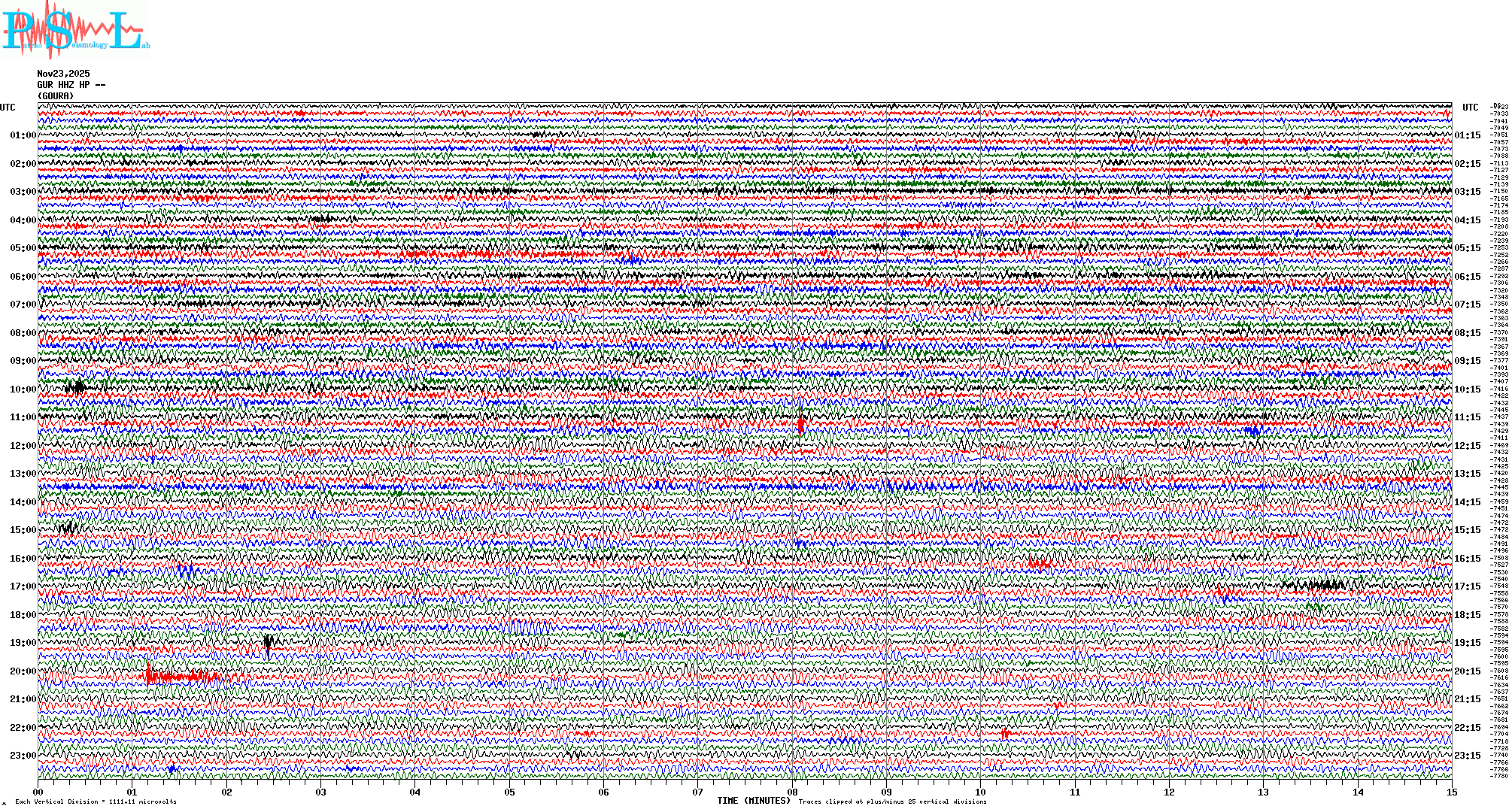Click the (GOURA) station name
Image resolution: width=1512 pixels, height=812 pixels.
(56, 96)
